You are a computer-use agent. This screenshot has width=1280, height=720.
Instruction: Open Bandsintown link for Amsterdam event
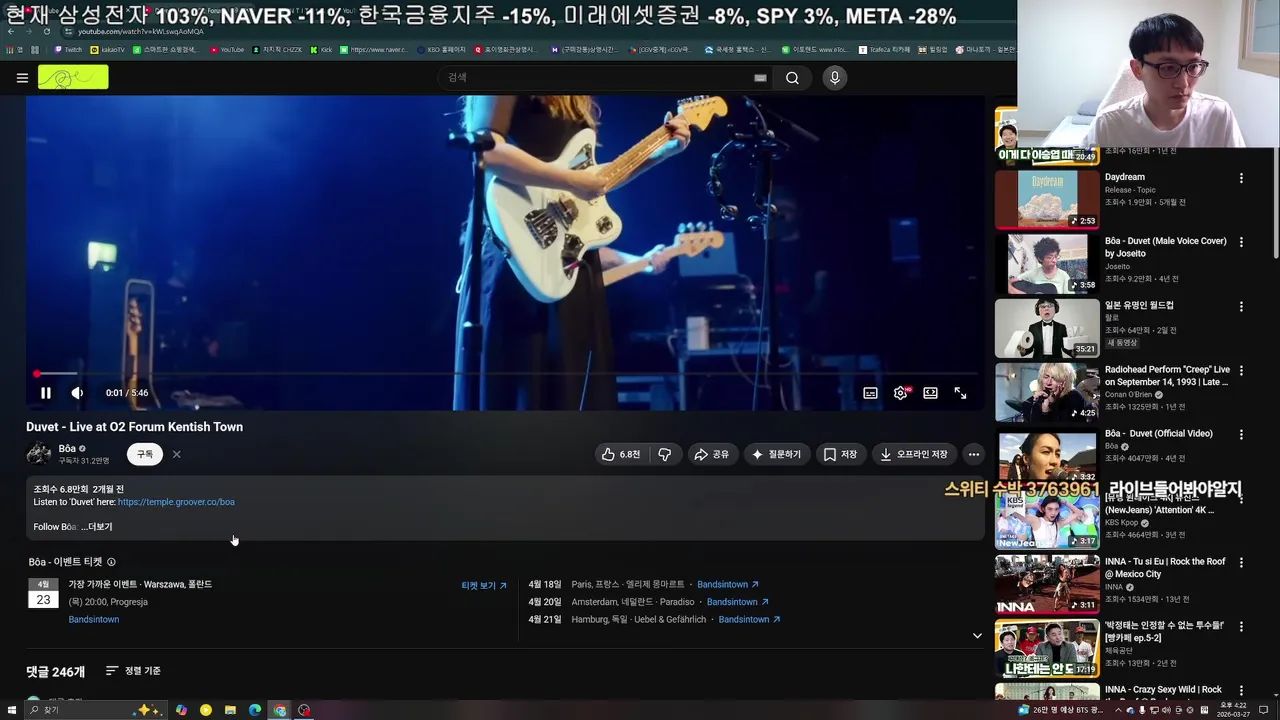738,602
